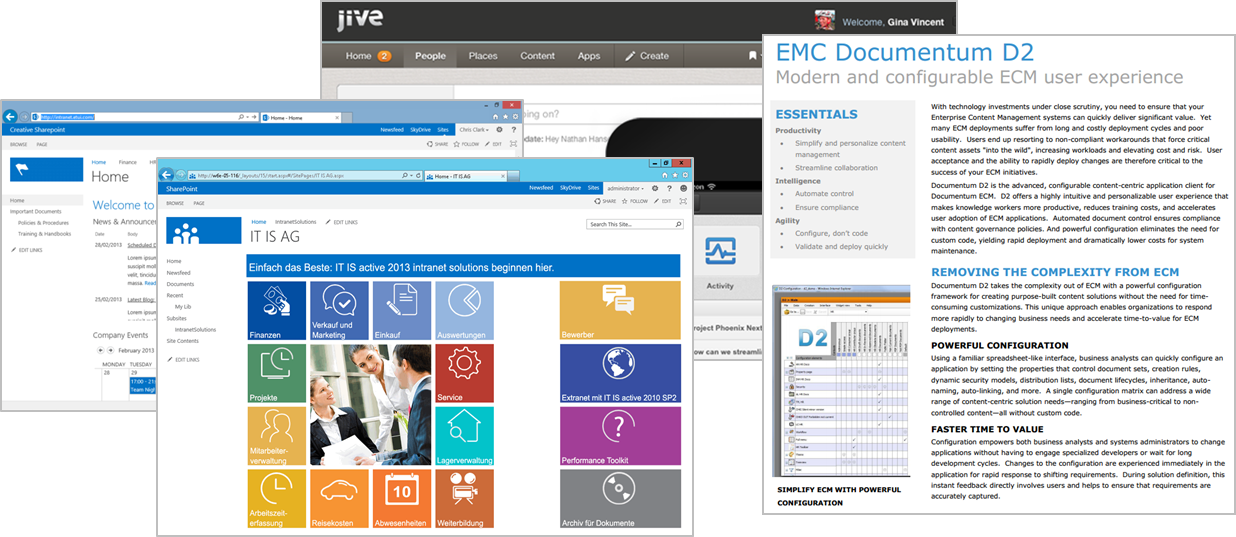Screen dimensions: 1236x537
Task: Open the Lagerverwaltung warehouse tile
Action: [x=464, y=436]
